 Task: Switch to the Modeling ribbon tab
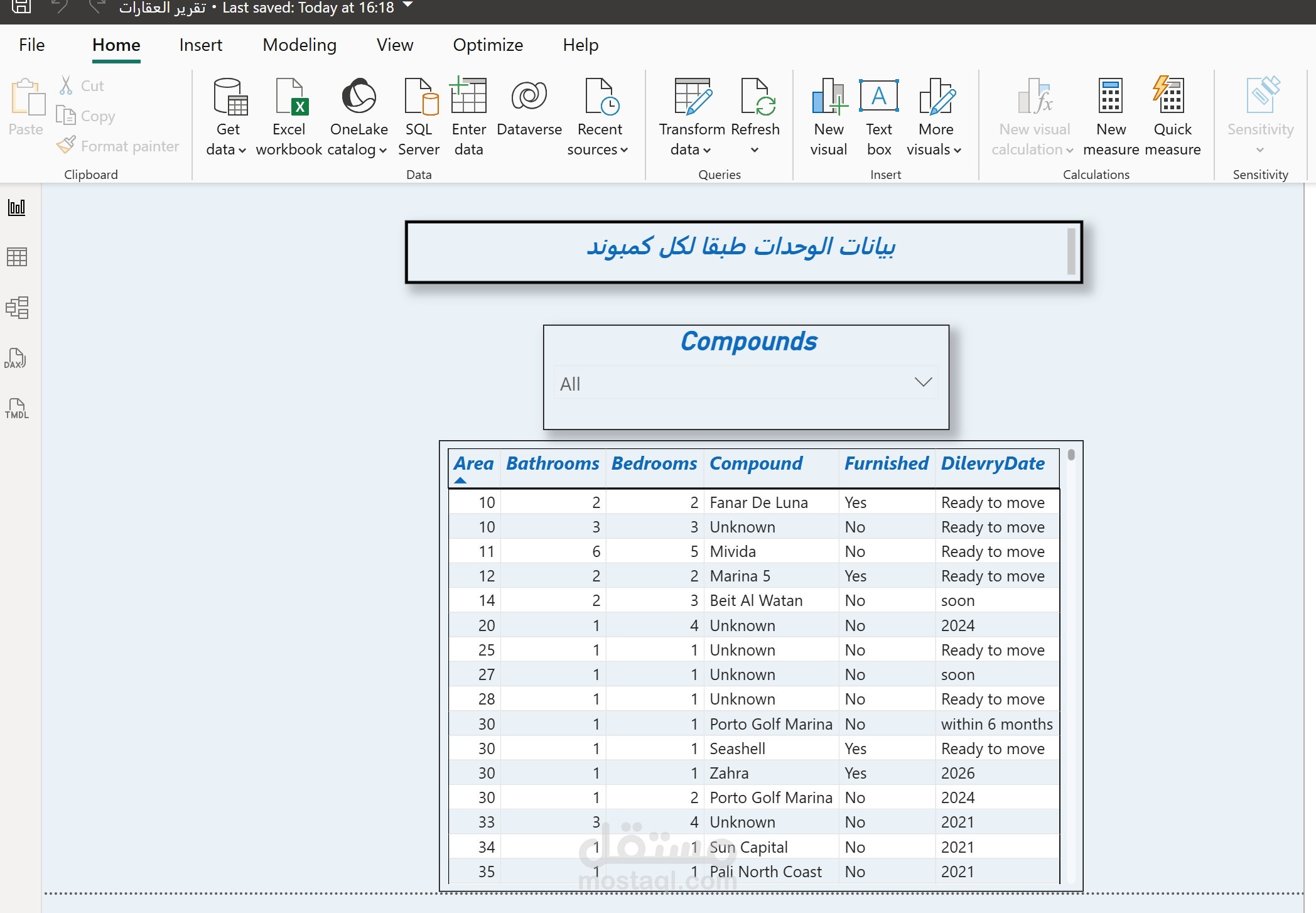[299, 45]
